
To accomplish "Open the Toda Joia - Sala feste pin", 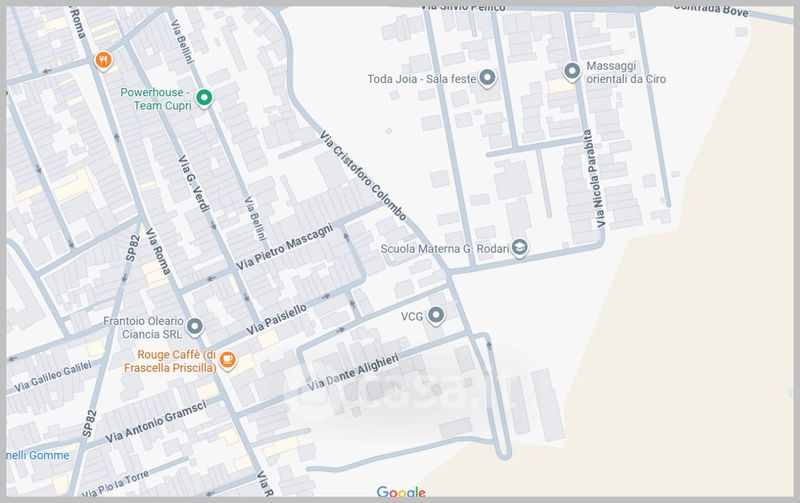I will (x=487, y=77).
